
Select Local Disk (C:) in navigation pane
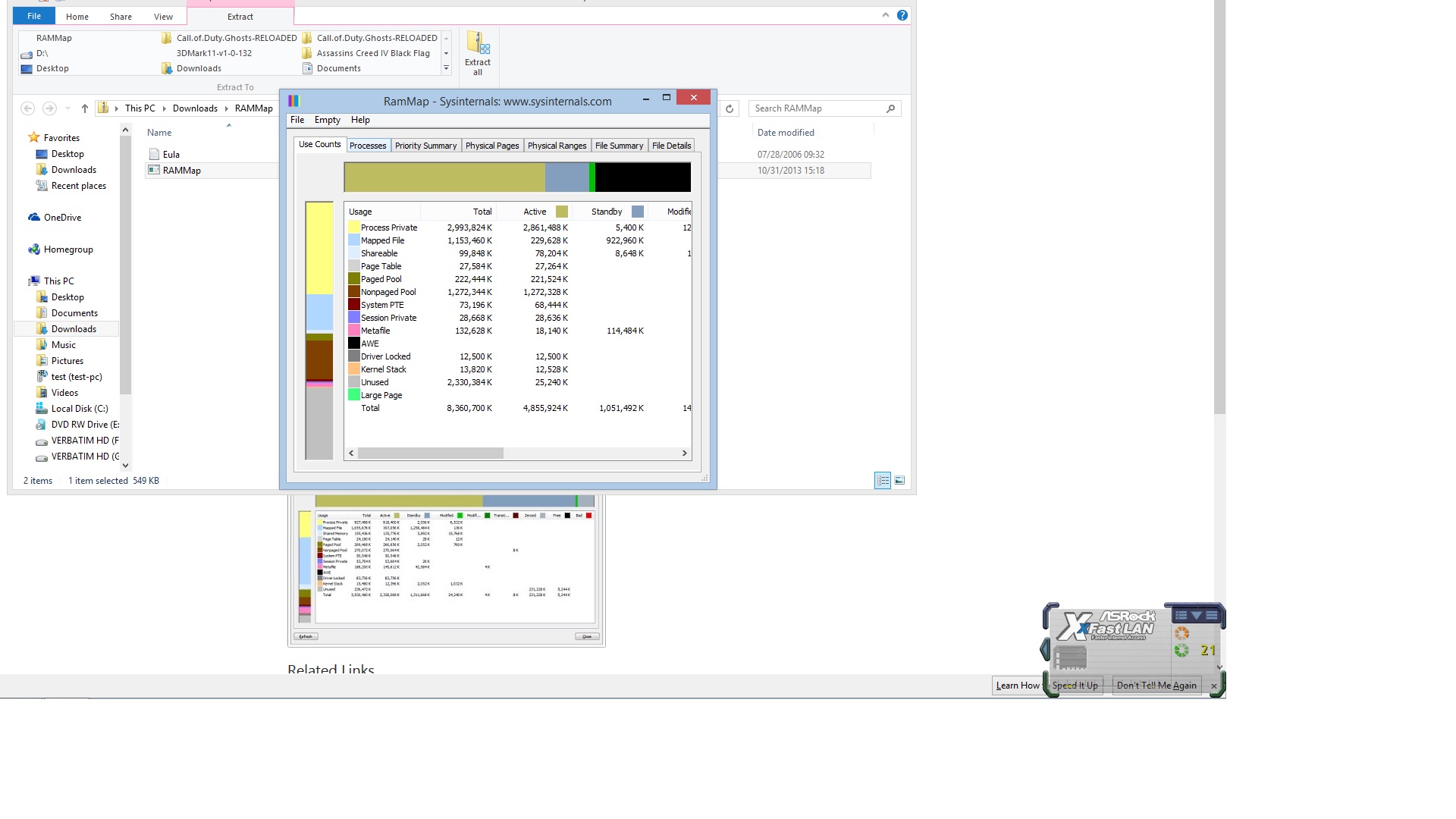(x=79, y=409)
